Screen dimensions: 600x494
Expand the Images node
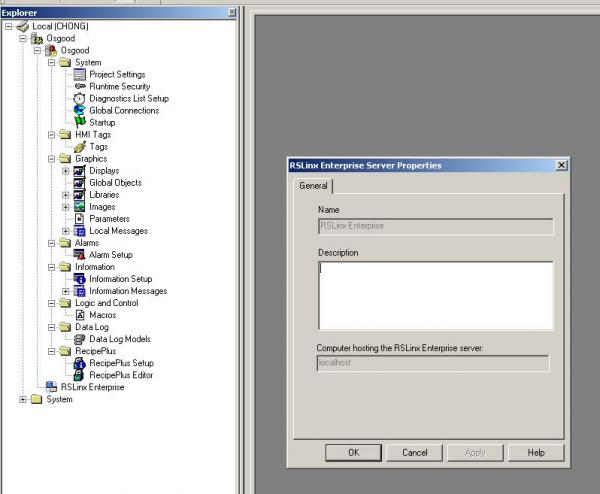tap(66, 207)
